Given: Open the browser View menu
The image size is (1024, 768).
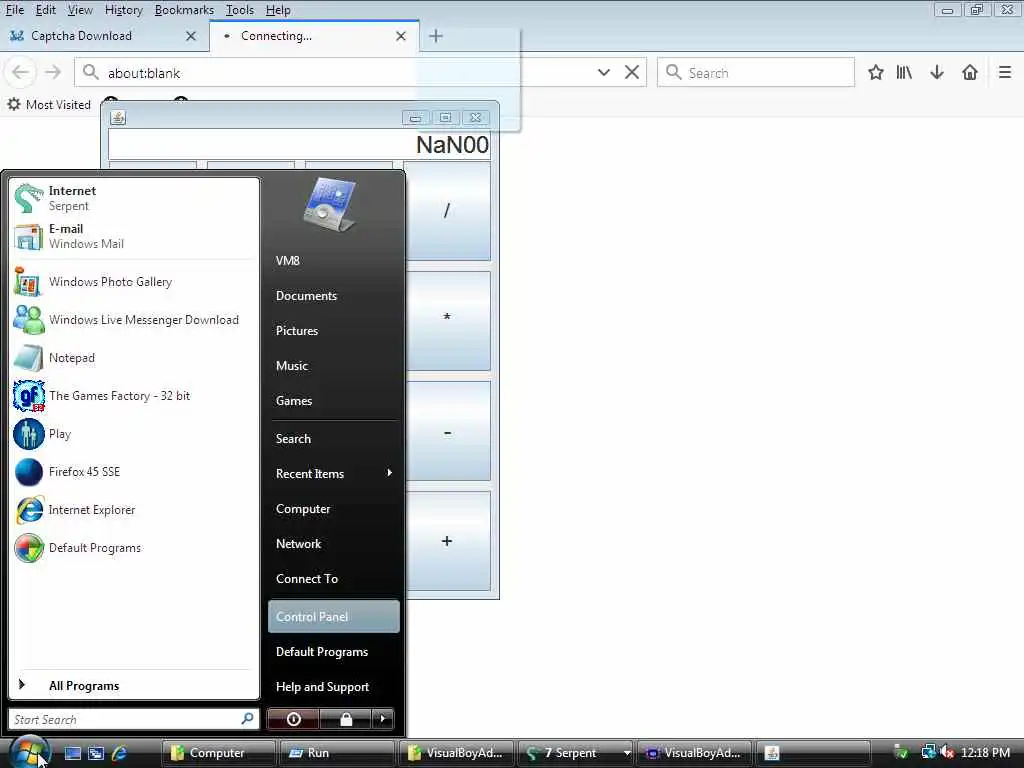Looking at the screenshot, I should tap(80, 10).
